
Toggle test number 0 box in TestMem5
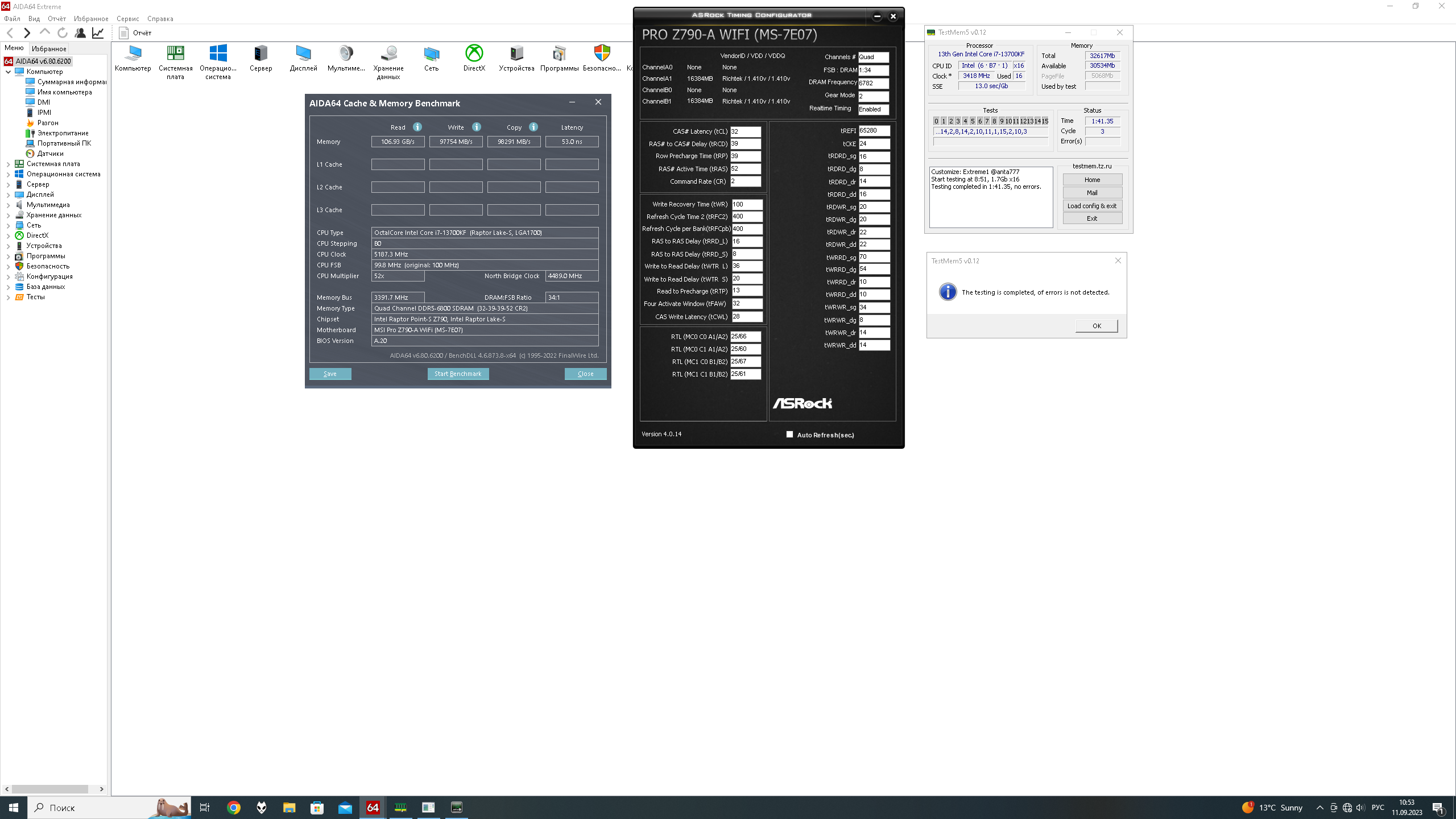[x=936, y=121]
